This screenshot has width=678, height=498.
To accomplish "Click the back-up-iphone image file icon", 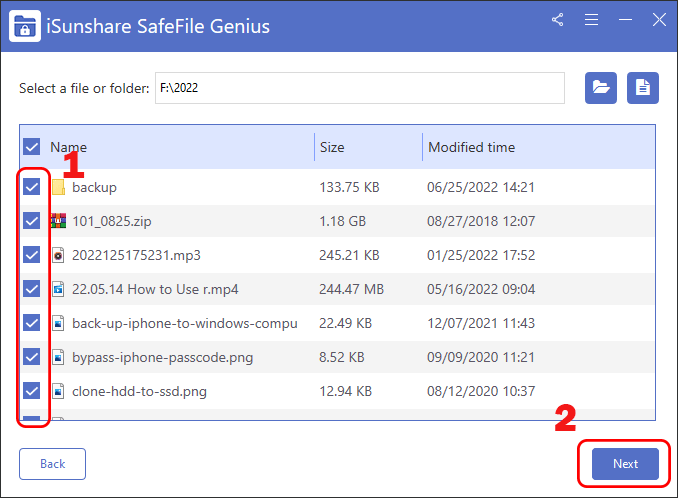I will tap(58, 323).
